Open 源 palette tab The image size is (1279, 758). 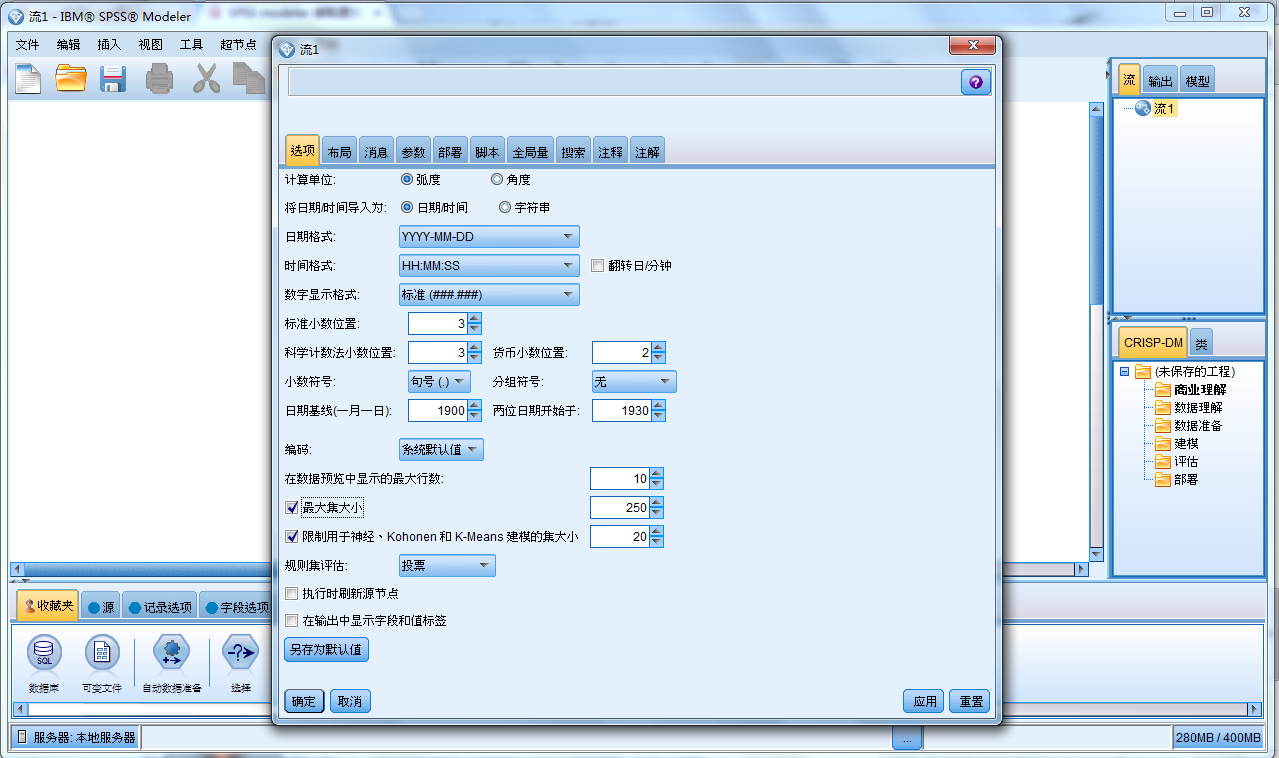[x=100, y=607]
